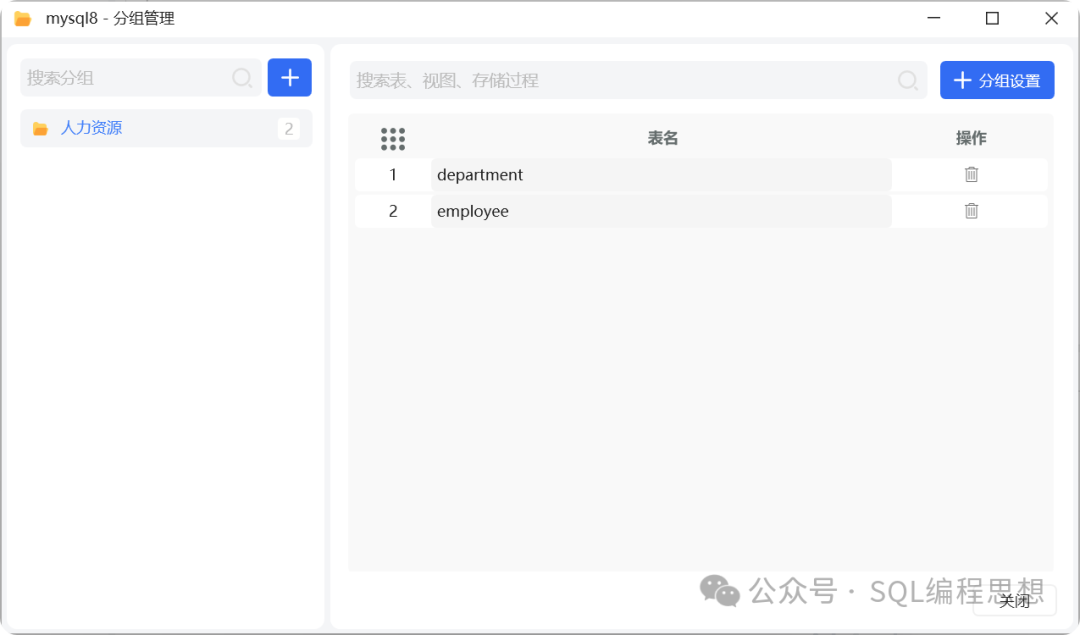
Task: Delete the employee table via trash icon
Action: coord(971,211)
